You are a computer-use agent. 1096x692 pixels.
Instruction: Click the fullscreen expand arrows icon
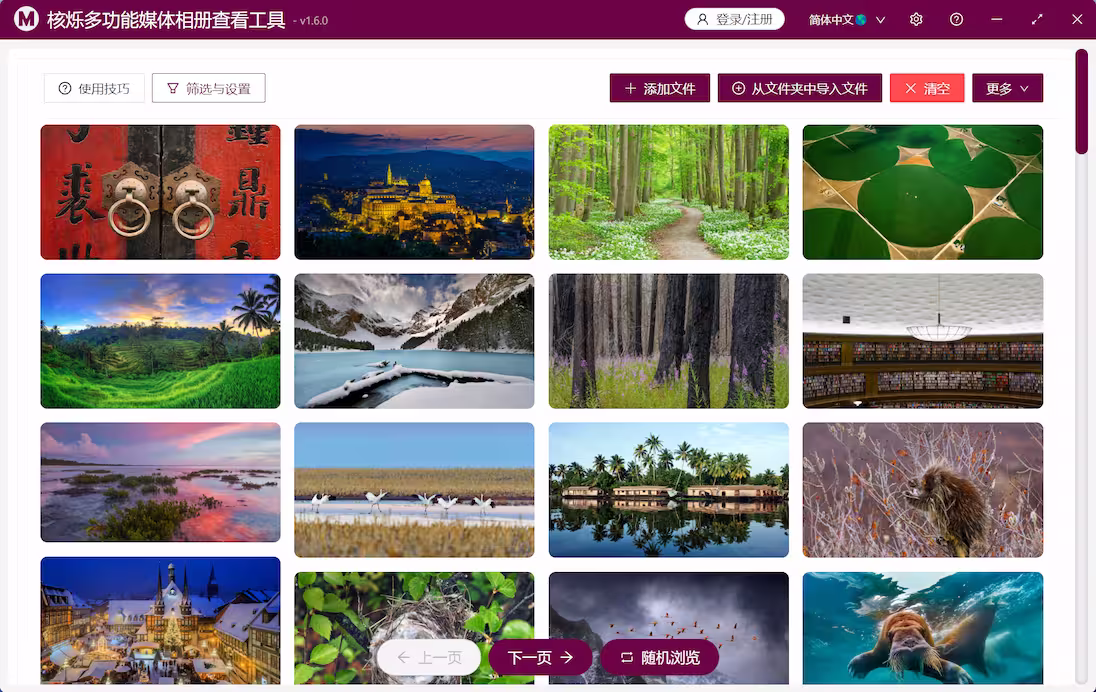[x=1036, y=19]
